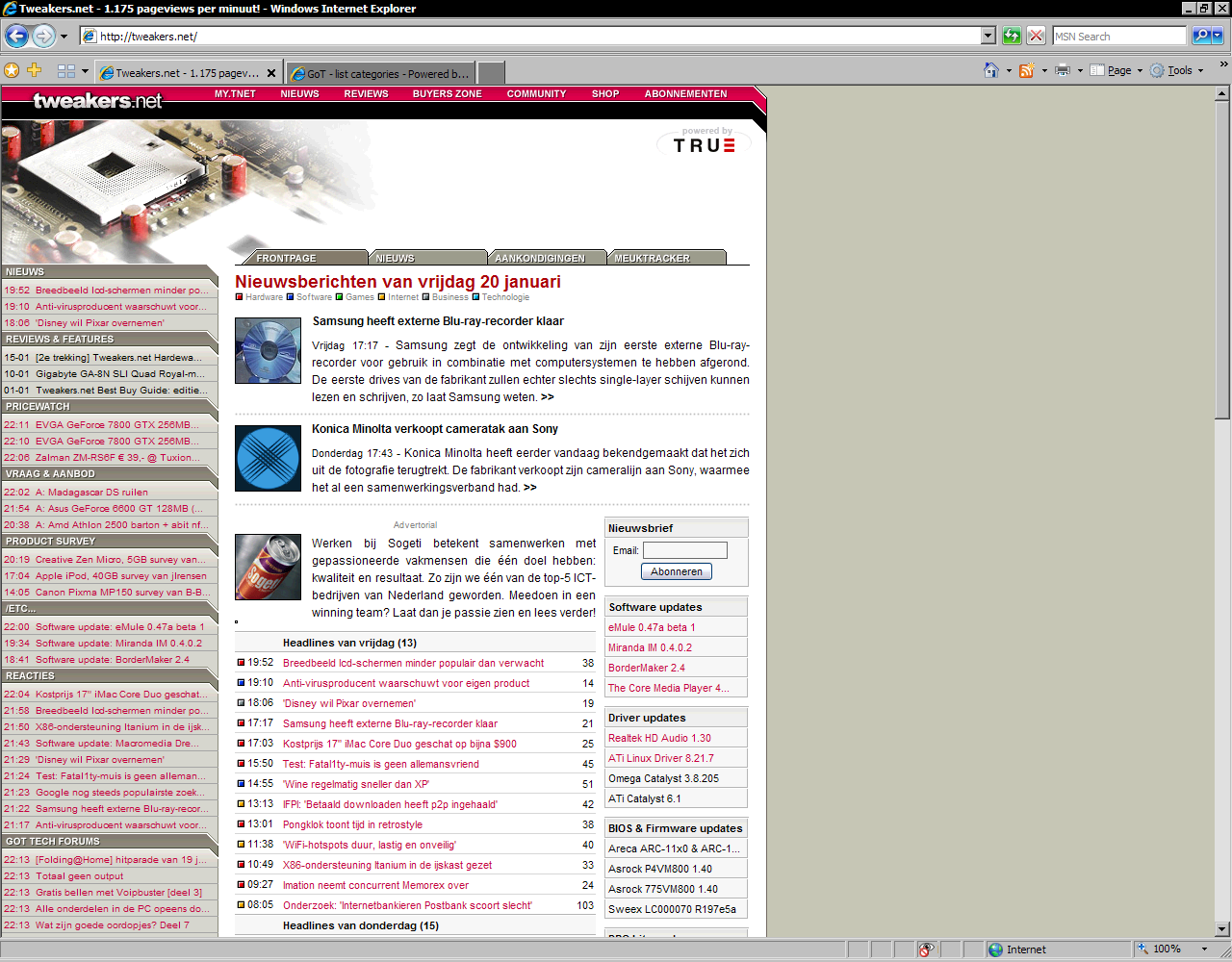
Task: Open the Konica Minolta logo thumbnail
Action: pos(268,459)
